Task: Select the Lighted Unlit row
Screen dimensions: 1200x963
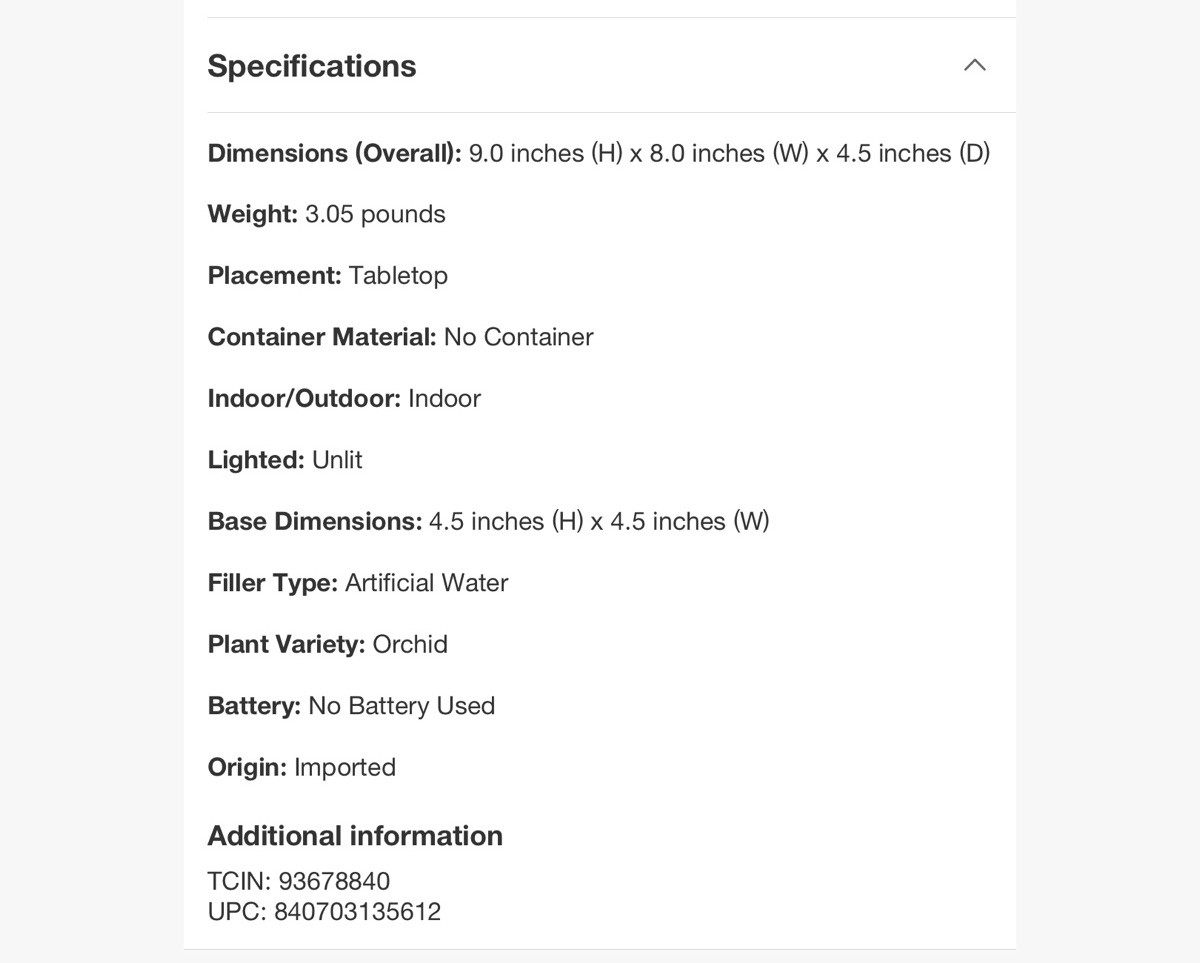Action: [285, 460]
